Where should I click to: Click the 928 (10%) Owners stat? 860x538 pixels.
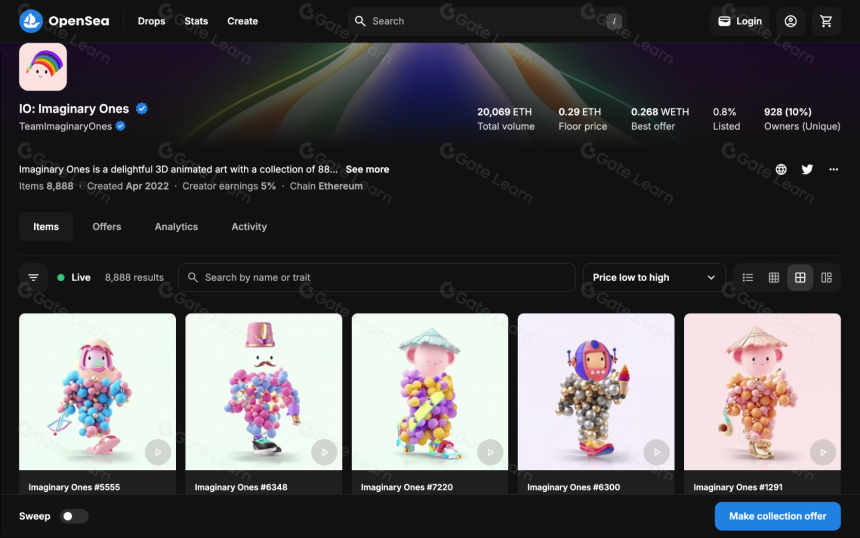pyautogui.click(x=802, y=119)
